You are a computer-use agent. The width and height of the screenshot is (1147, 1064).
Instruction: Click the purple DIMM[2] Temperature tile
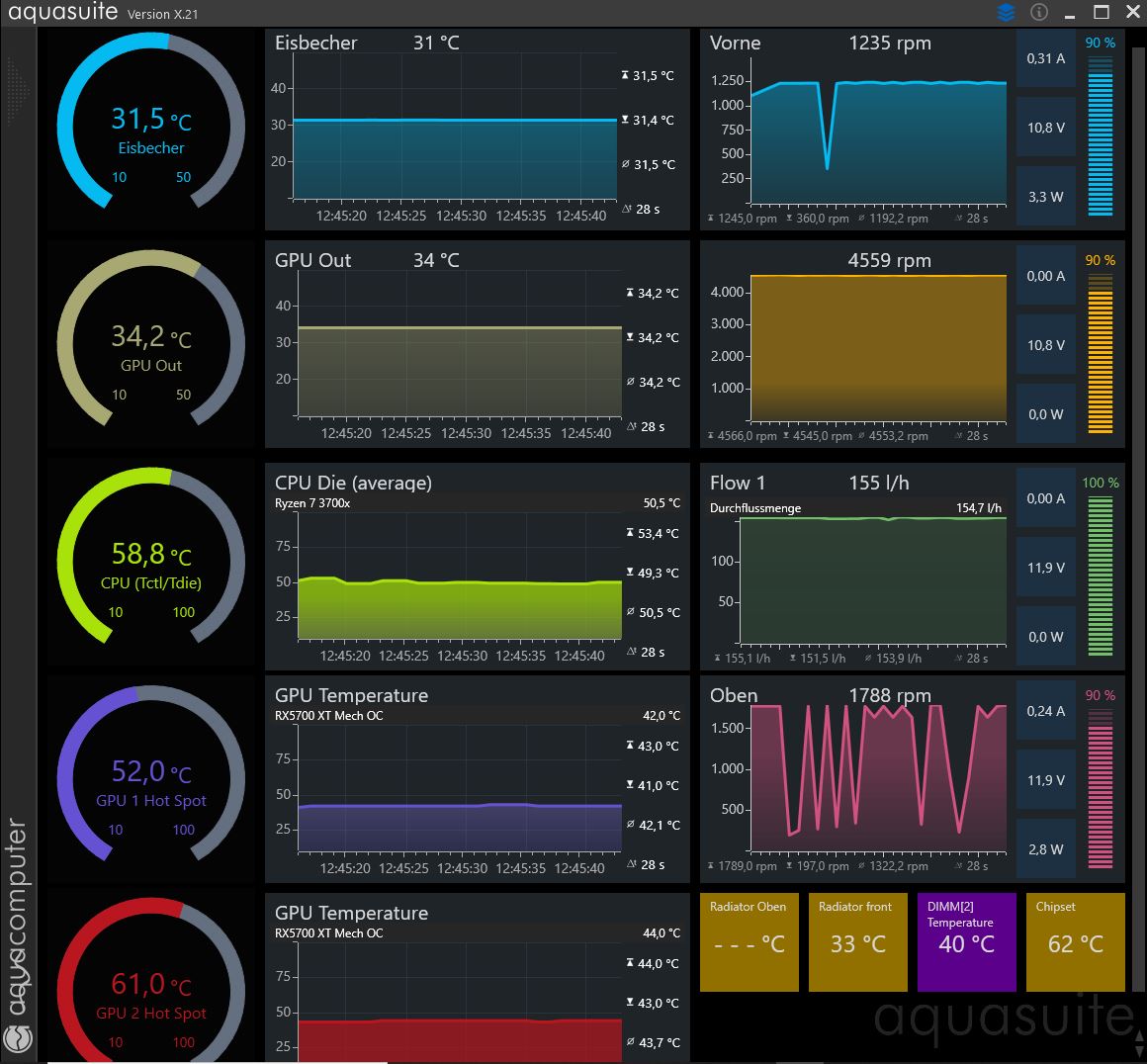(966, 942)
